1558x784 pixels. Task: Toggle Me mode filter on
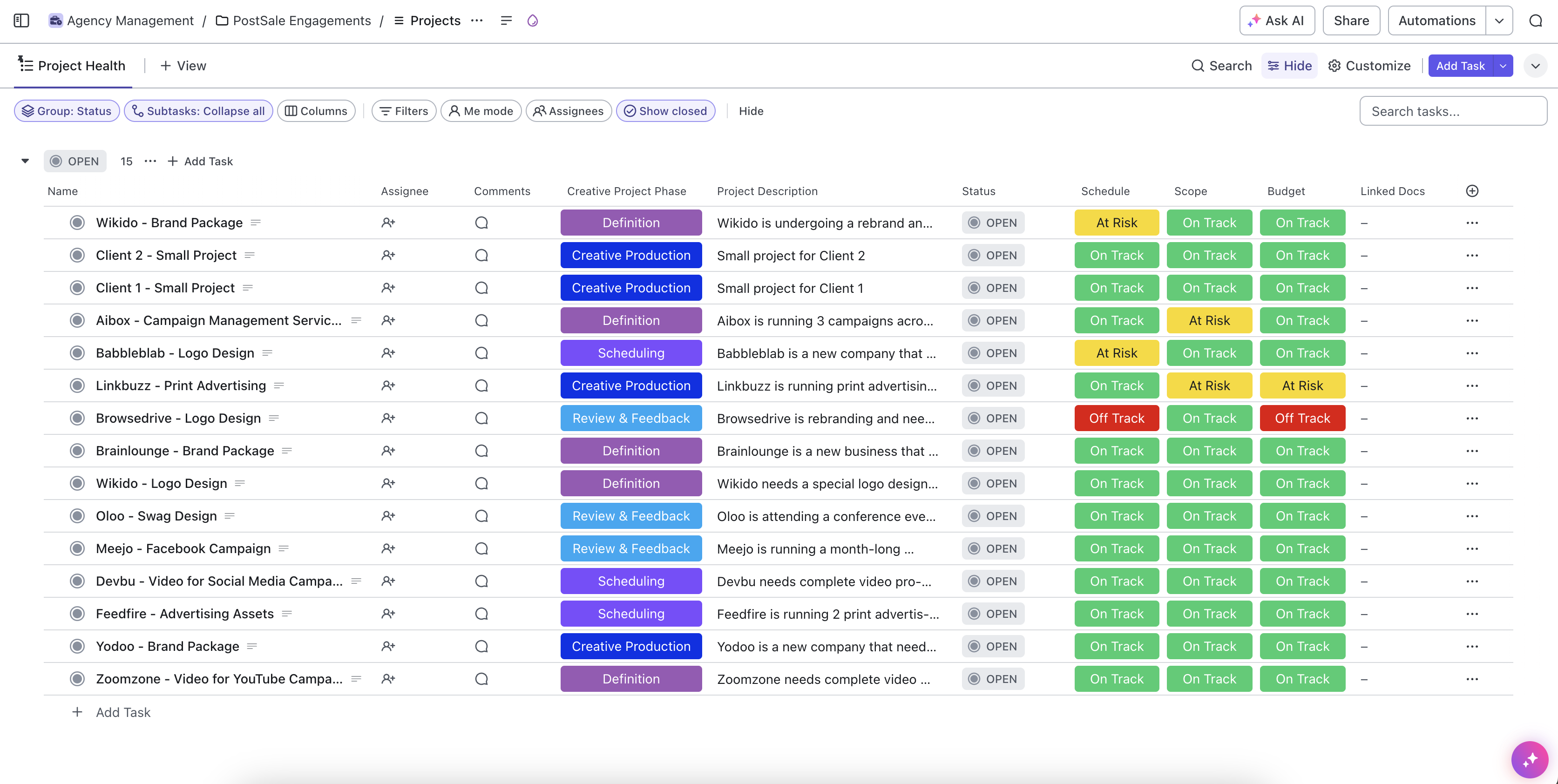pos(481,110)
